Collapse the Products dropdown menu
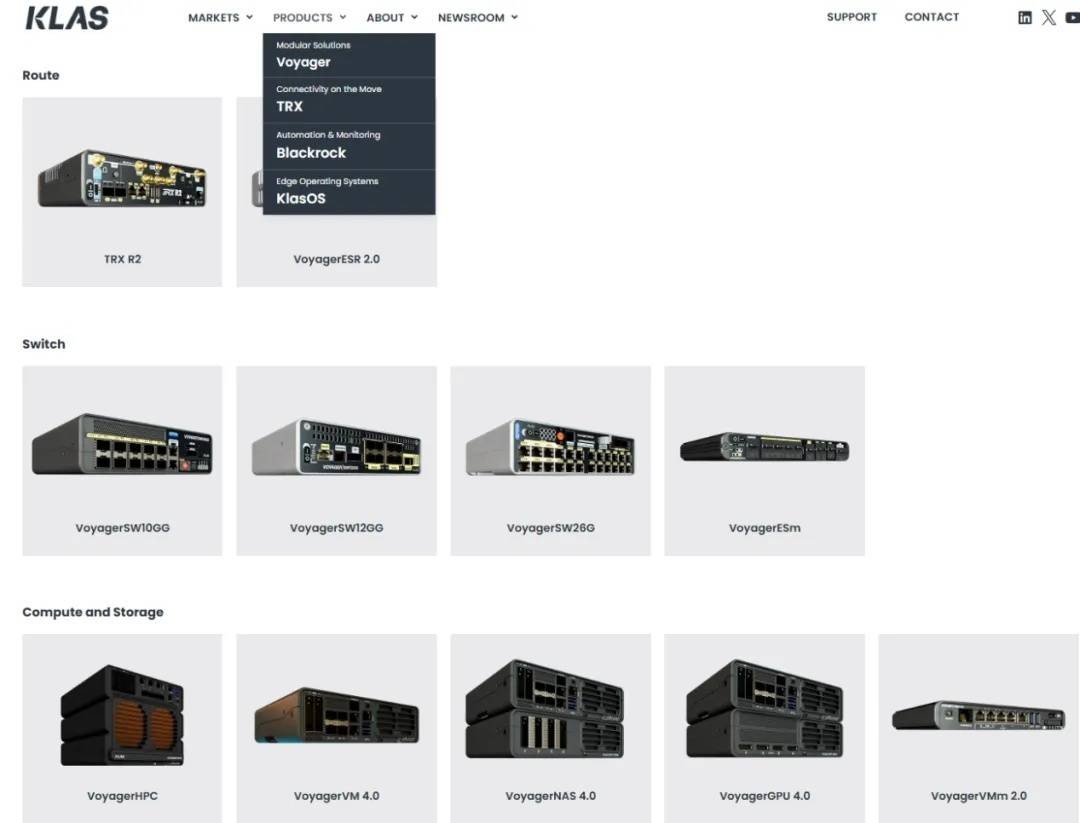This screenshot has height=823, width=1080. tap(309, 17)
